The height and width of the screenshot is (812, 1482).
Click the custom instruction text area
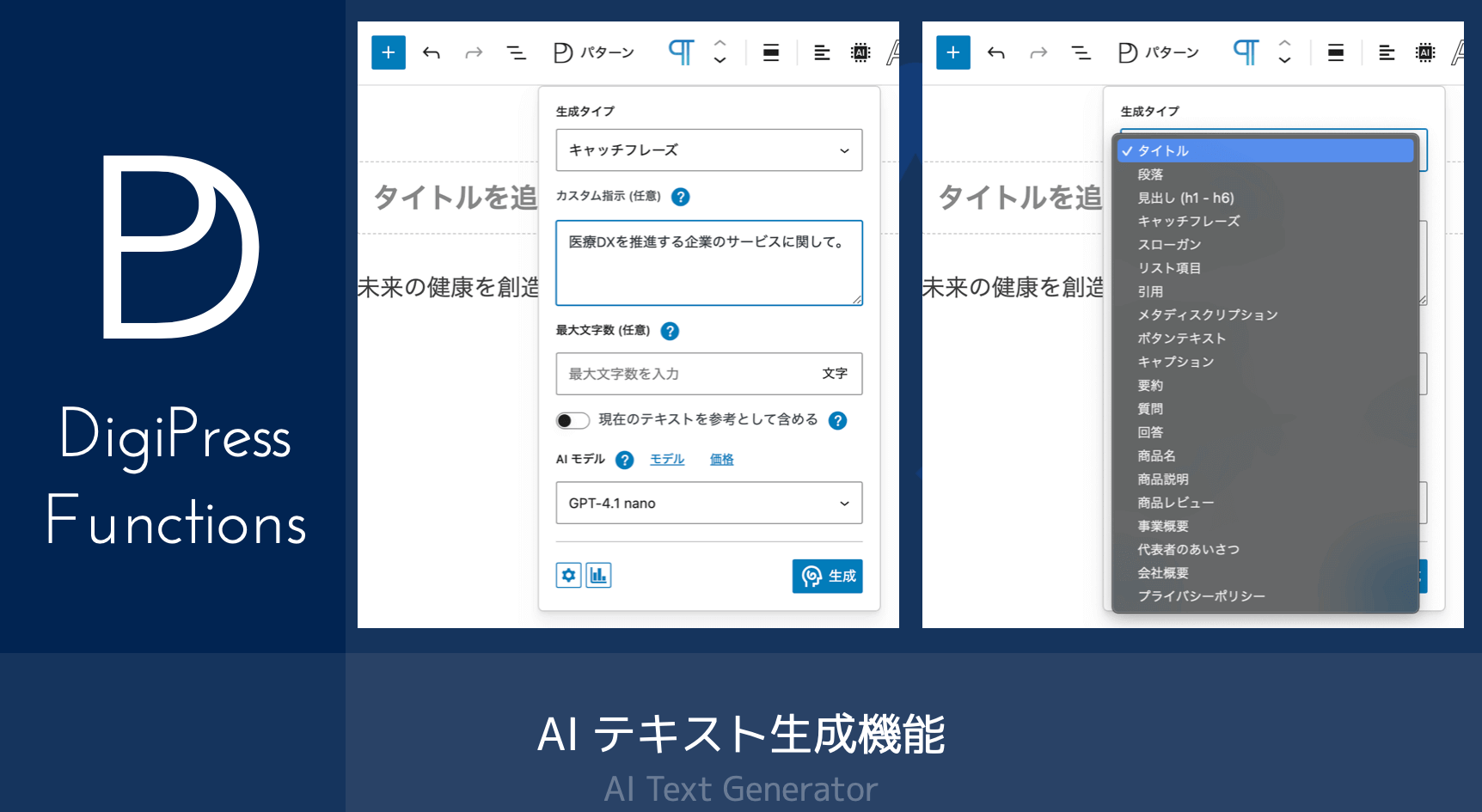tap(709, 263)
